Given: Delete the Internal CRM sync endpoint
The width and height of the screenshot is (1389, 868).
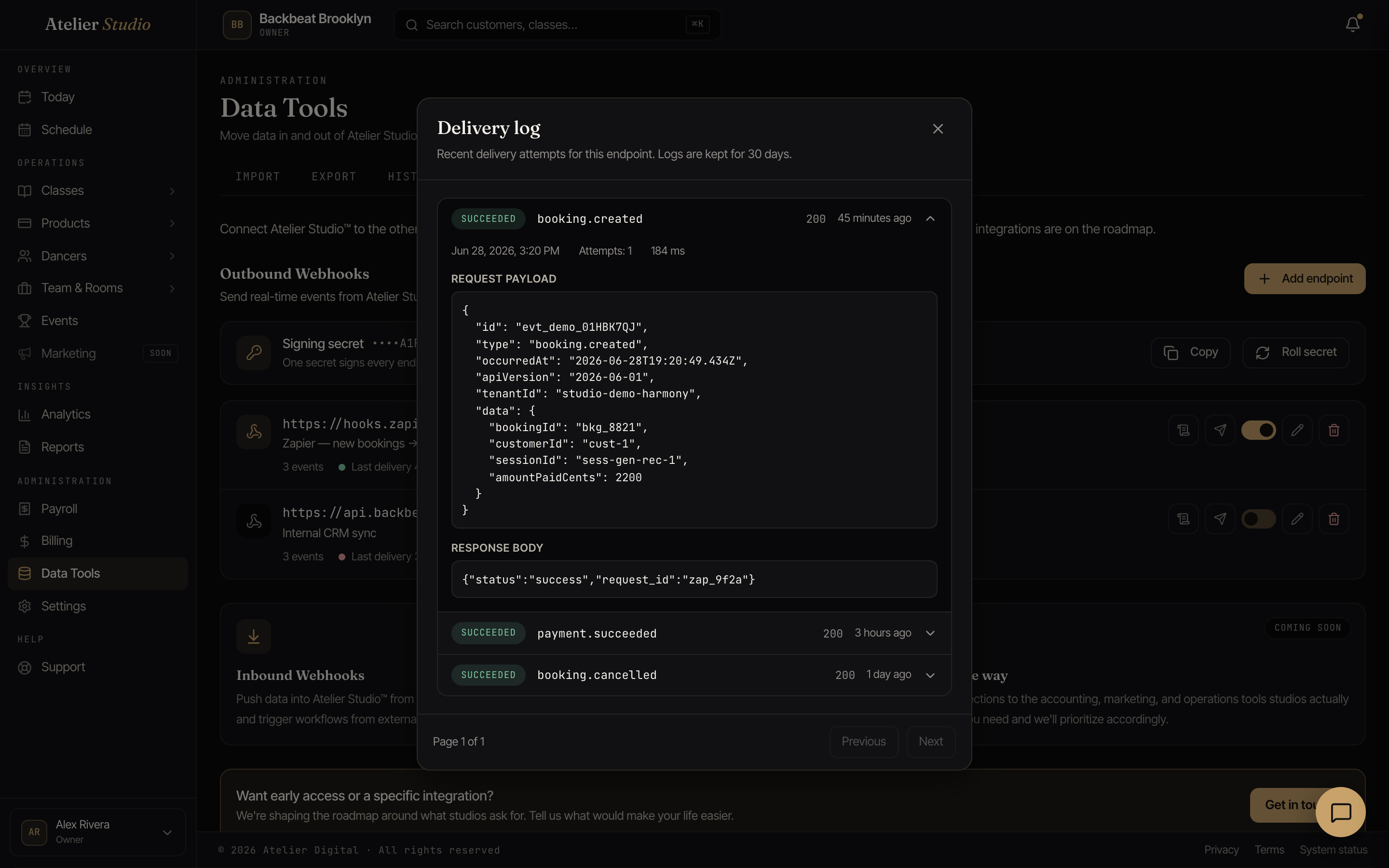Looking at the screenshot, I should 1334,519.
